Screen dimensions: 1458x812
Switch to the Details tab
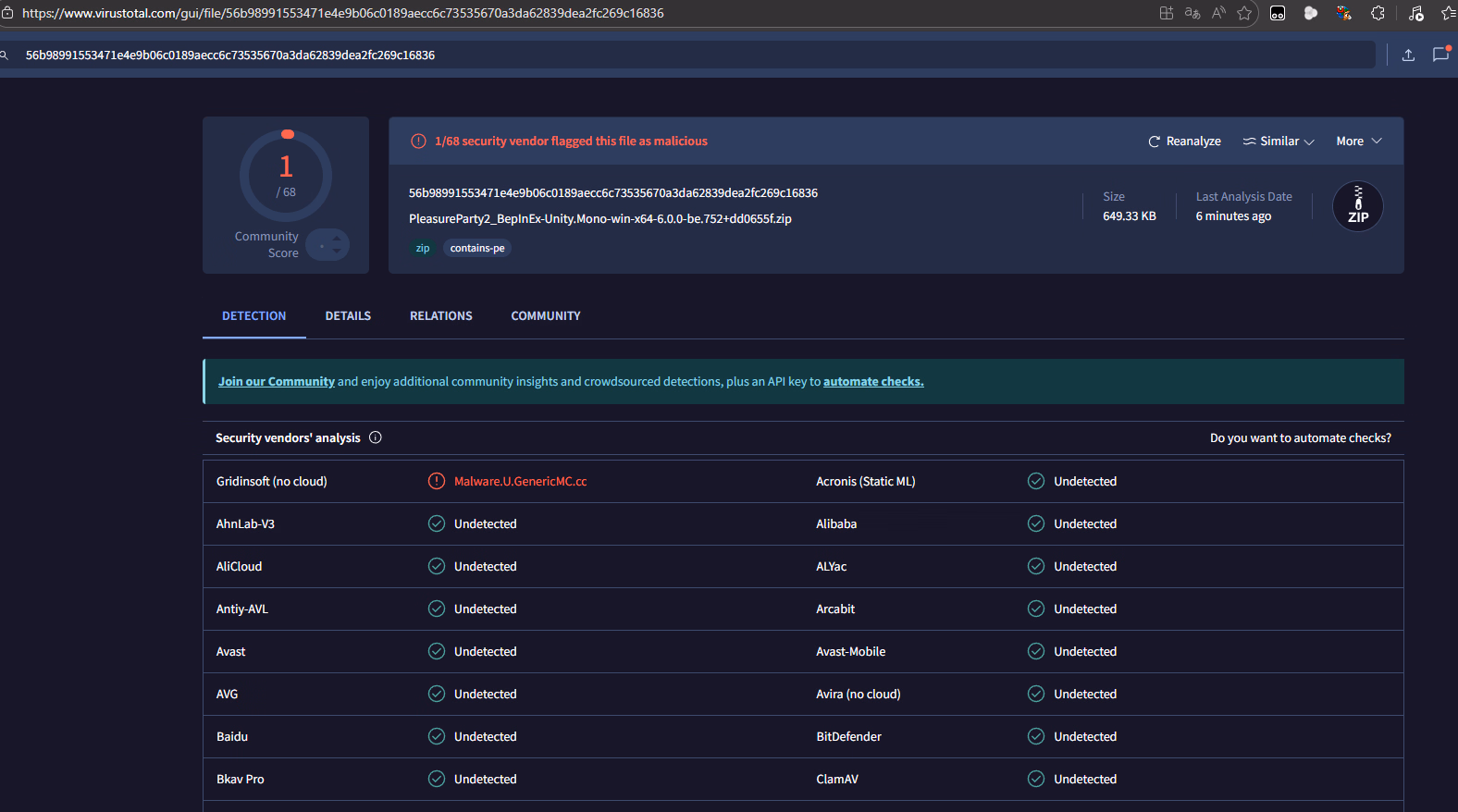pos(348,316)
